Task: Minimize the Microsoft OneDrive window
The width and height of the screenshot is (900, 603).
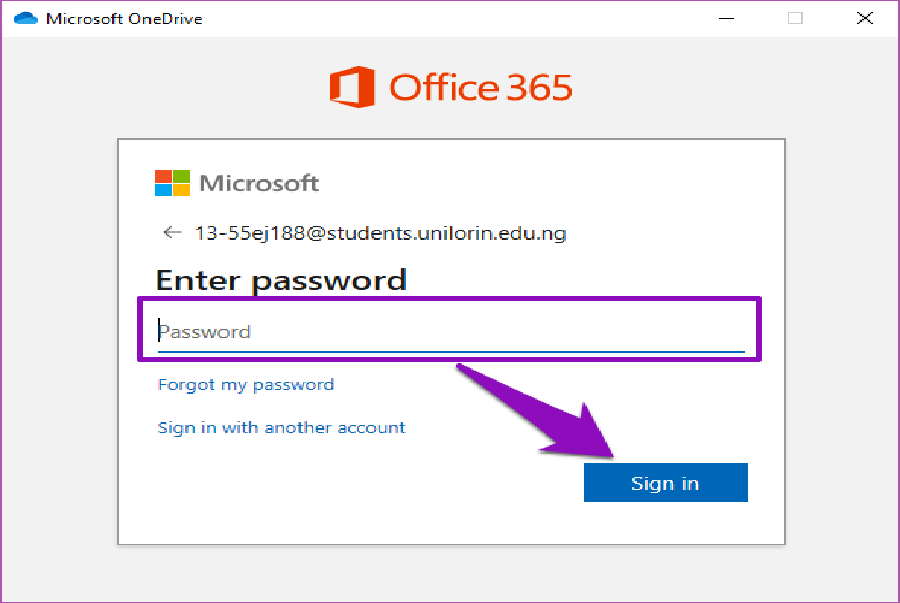Action: point(727,18)
